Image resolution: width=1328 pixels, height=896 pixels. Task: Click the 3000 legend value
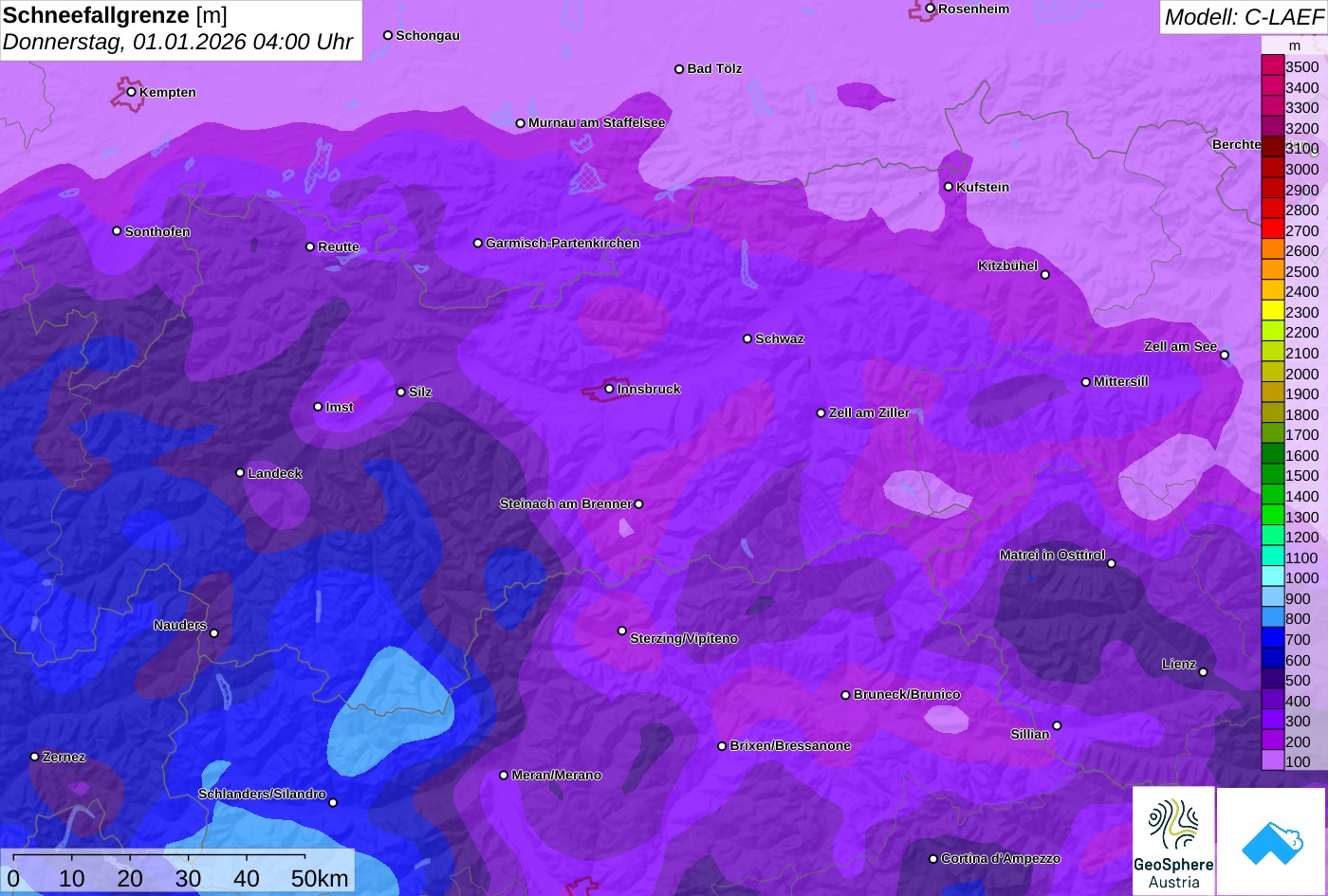click(1301, 169)
